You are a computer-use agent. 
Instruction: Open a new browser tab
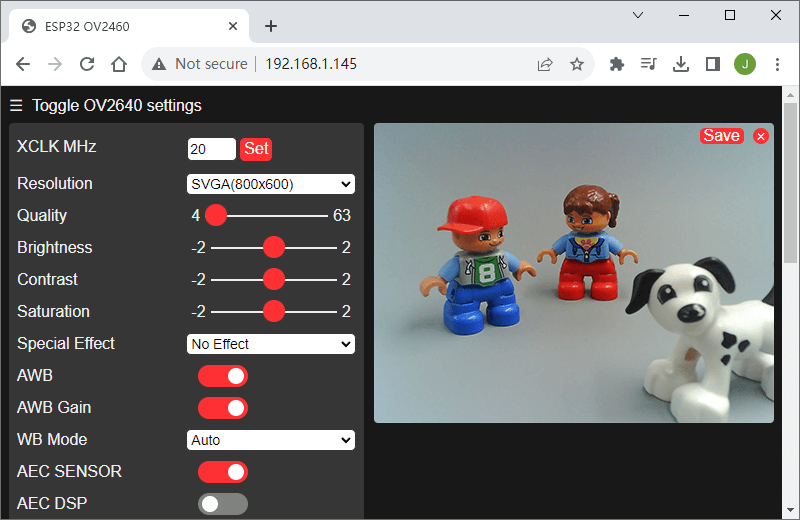(x=270, y=26)
